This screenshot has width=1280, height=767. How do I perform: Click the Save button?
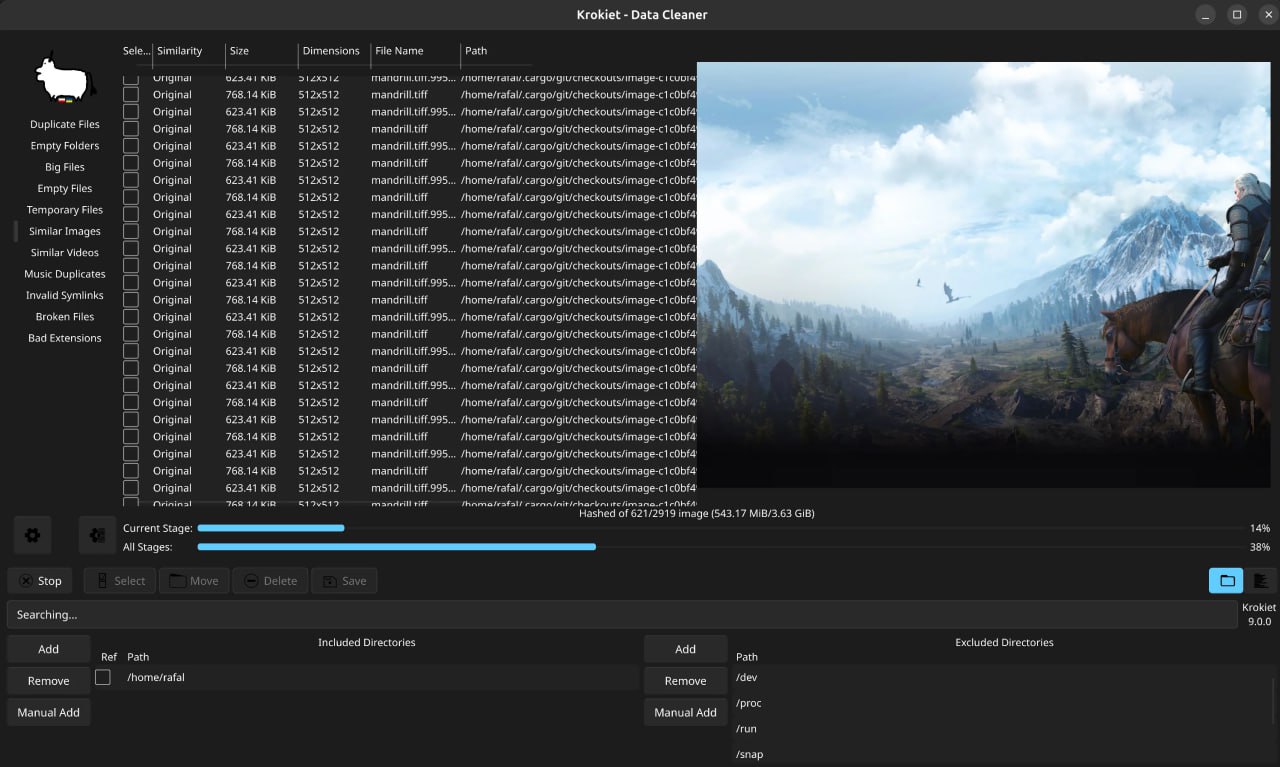(344, 580)
